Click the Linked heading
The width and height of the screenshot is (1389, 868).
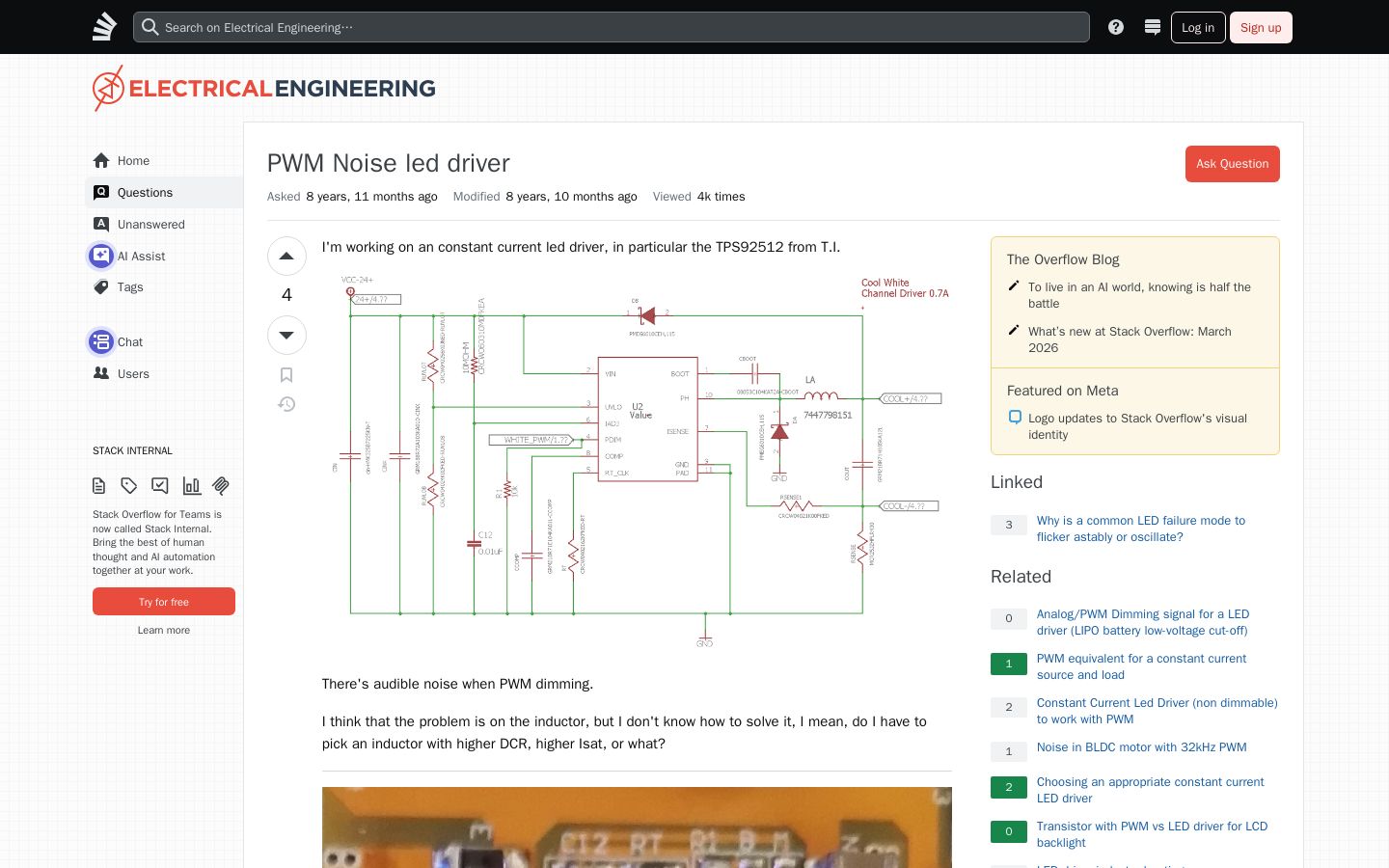(x=1017, y=482)
